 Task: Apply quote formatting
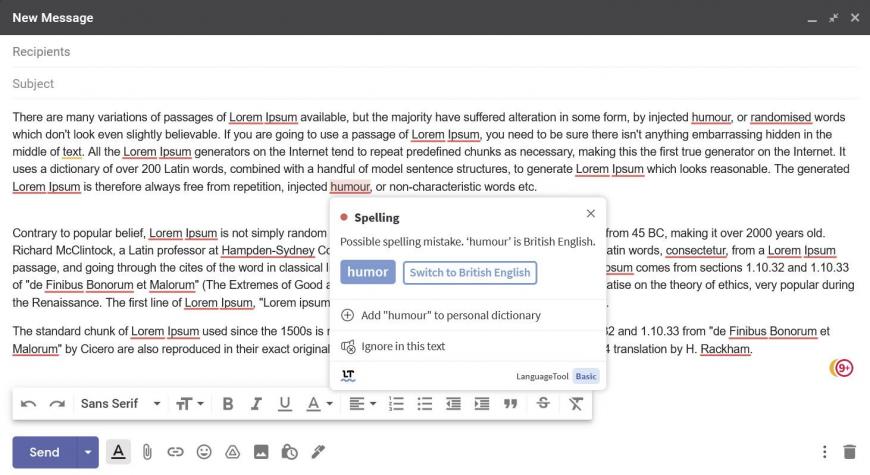pos(510,404)
